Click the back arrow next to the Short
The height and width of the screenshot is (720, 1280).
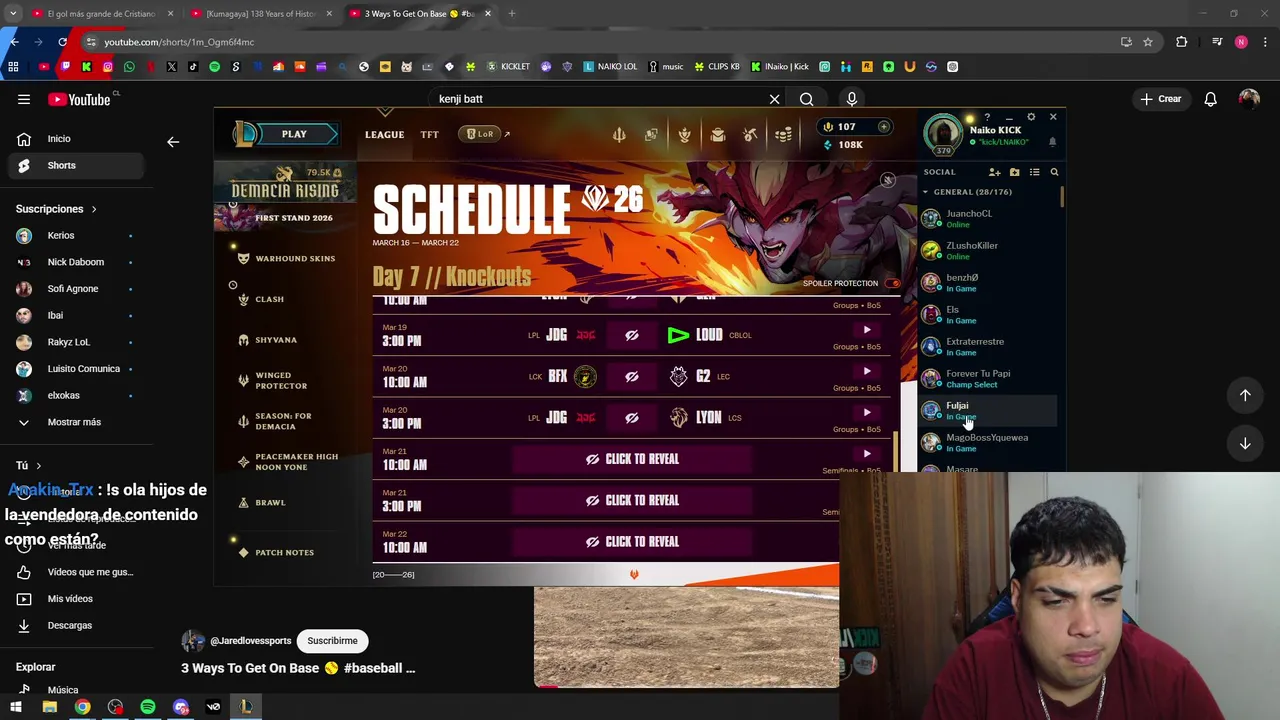173,142
